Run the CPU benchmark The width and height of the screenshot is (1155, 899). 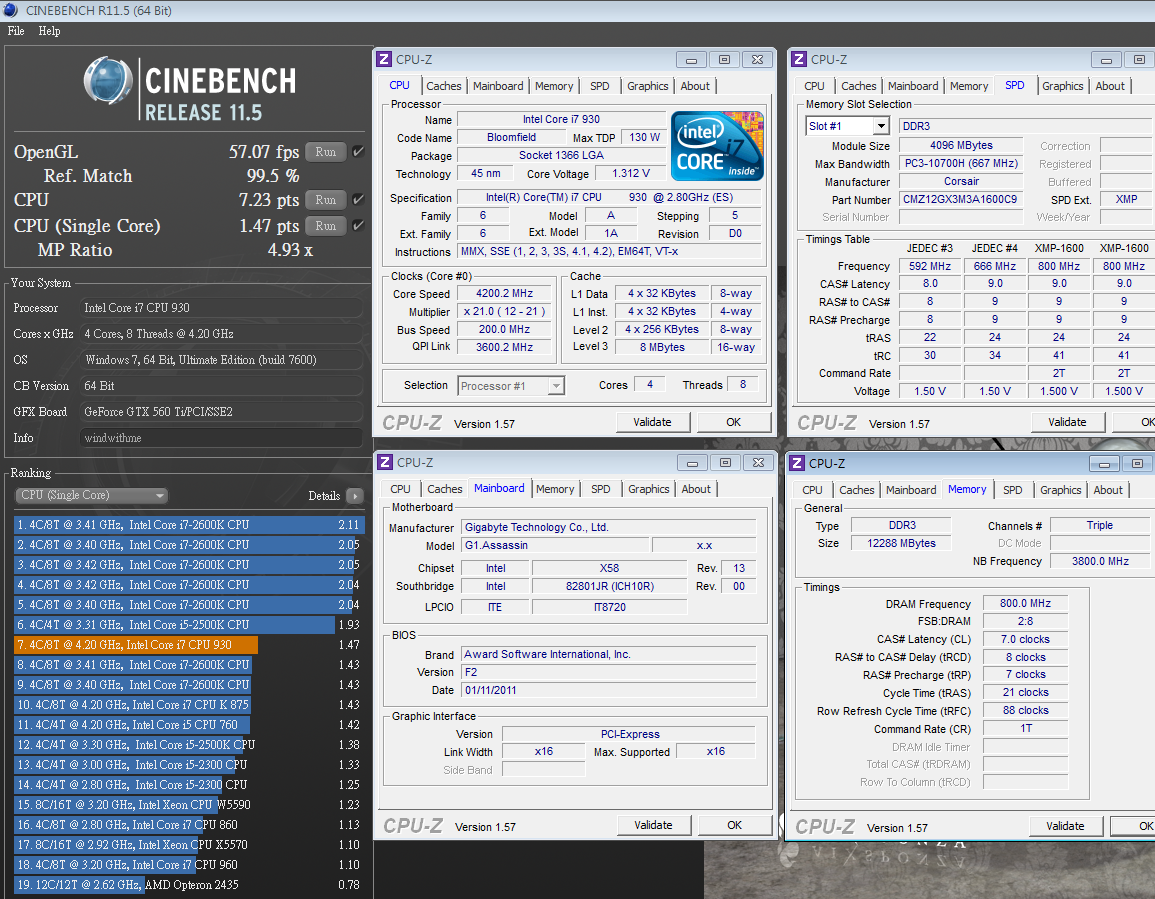326,200
